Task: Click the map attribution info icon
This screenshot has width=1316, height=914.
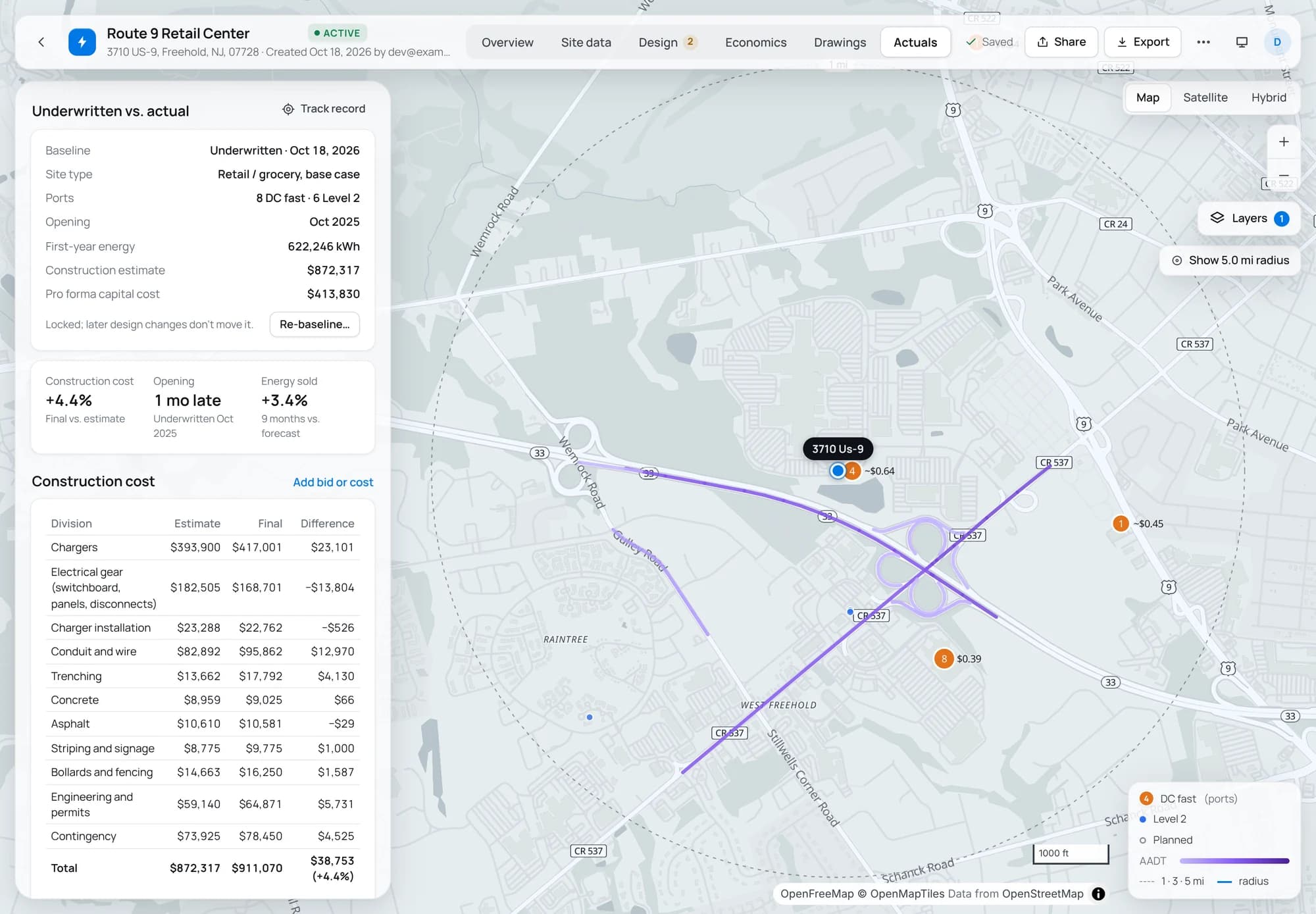Action: click(1098, 894)
